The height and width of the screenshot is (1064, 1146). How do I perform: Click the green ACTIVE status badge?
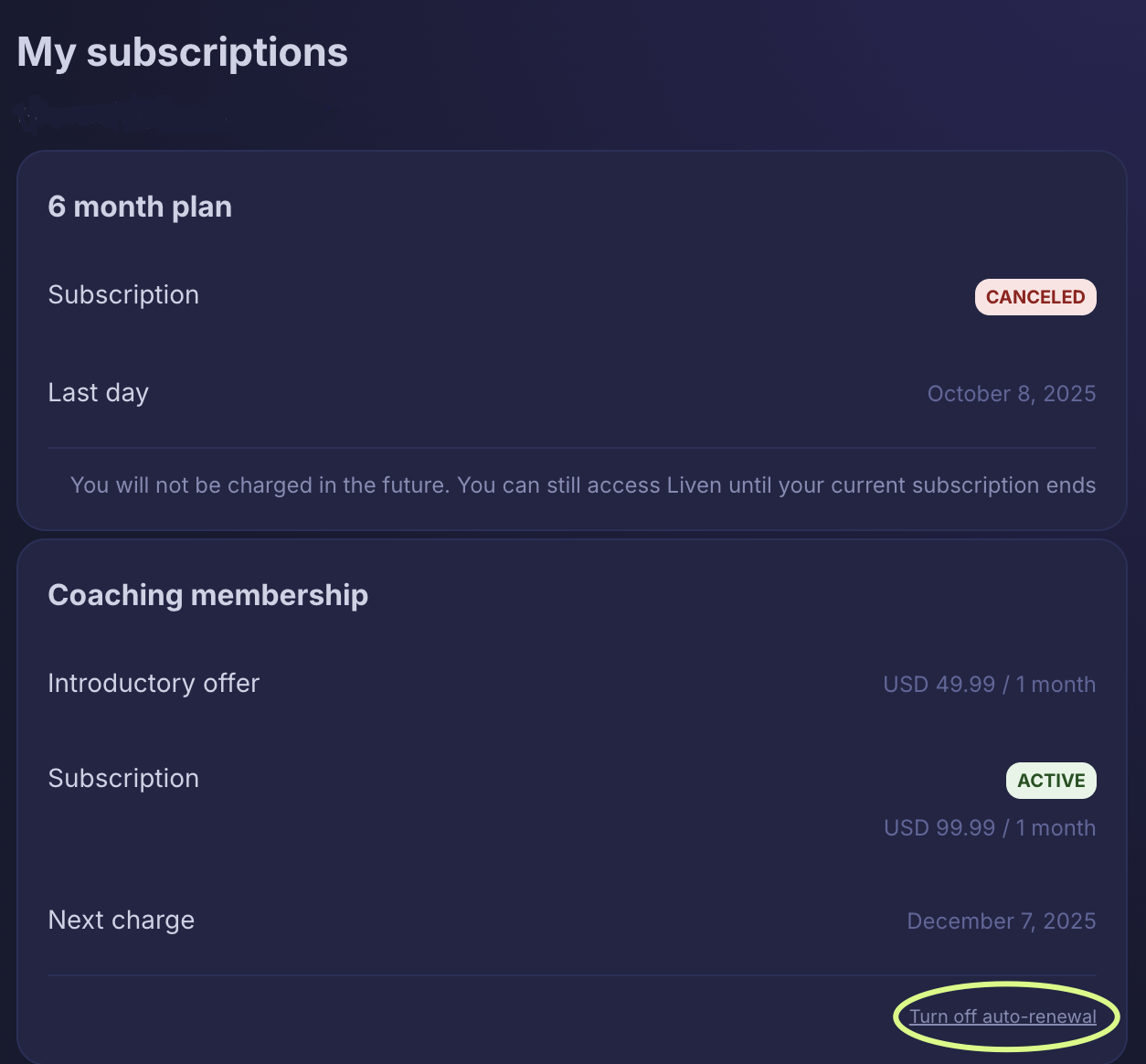[1051, 781]
